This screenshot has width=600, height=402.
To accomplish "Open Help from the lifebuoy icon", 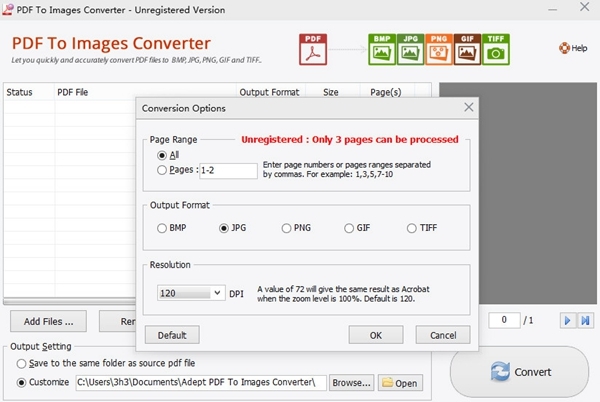I will coord(573,48).
